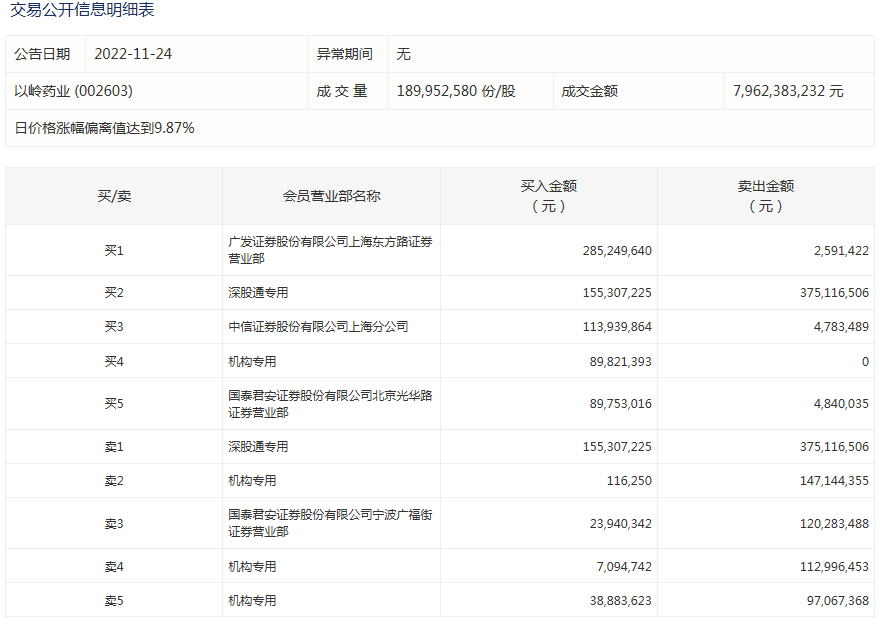The image size is (880, 620).
Task: Select the 成交金额 value 7,962,383,232 元
Action: point(788,91)
